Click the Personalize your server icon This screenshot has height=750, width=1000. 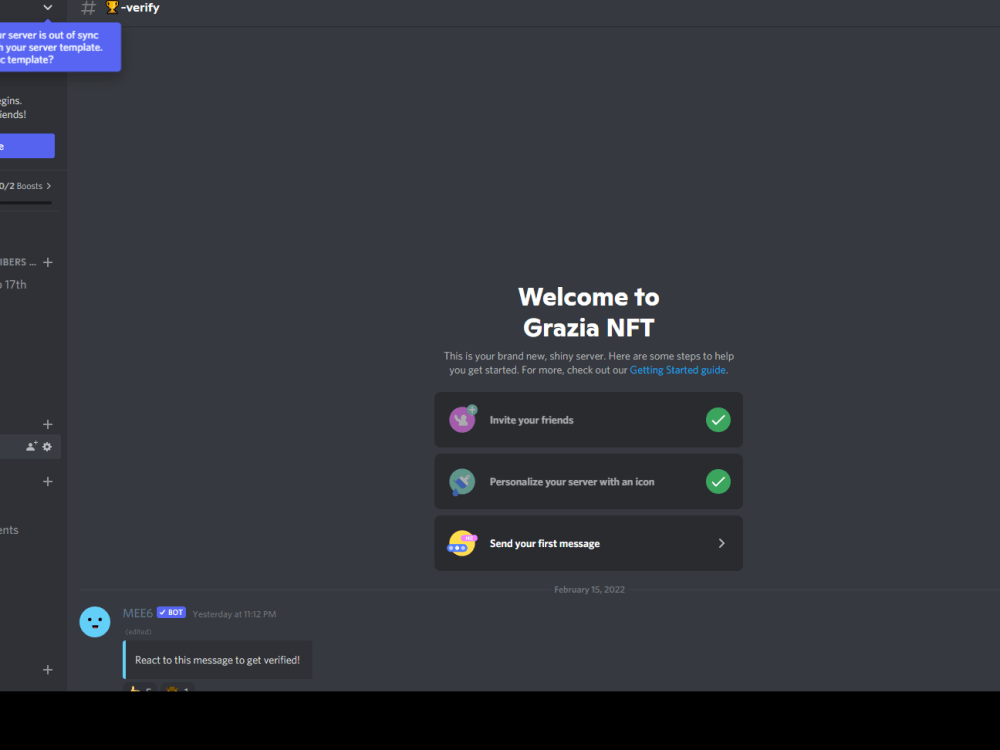462,481
